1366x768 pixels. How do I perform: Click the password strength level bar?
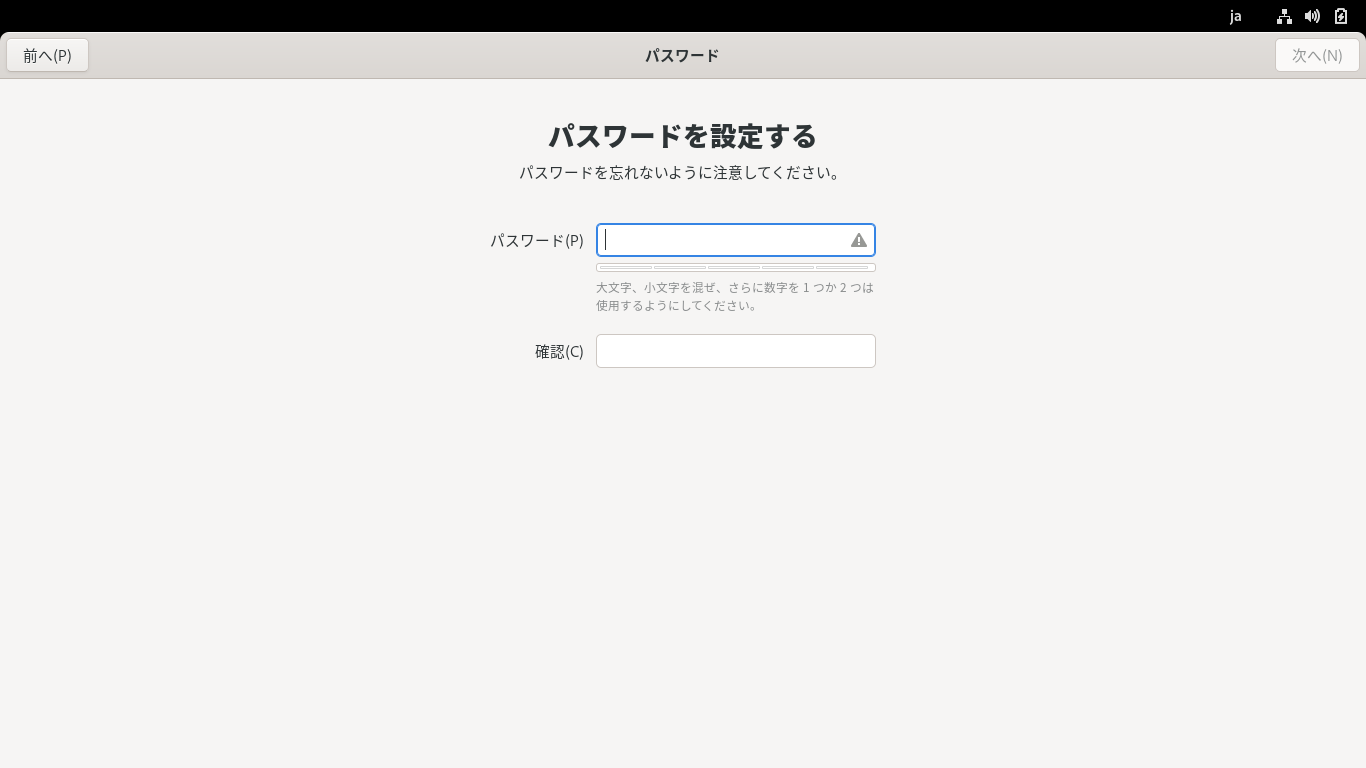(x=735, y=267)
